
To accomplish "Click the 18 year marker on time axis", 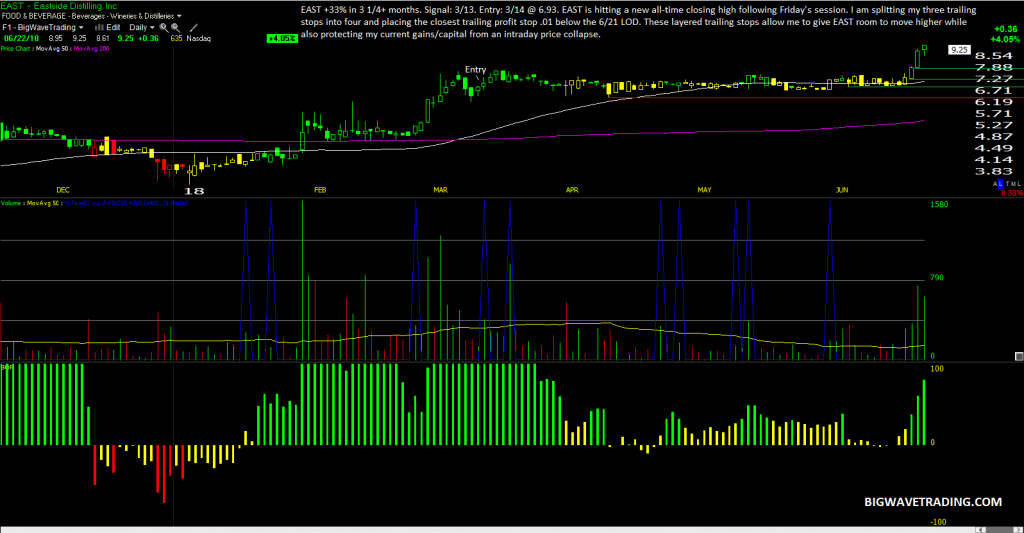I will pyautogui.click(x=194, y=191).
